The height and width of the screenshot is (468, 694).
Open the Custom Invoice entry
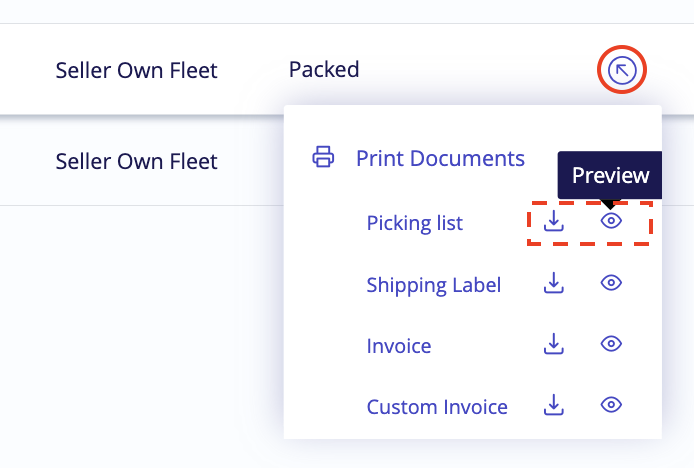[x=437, y=407]
